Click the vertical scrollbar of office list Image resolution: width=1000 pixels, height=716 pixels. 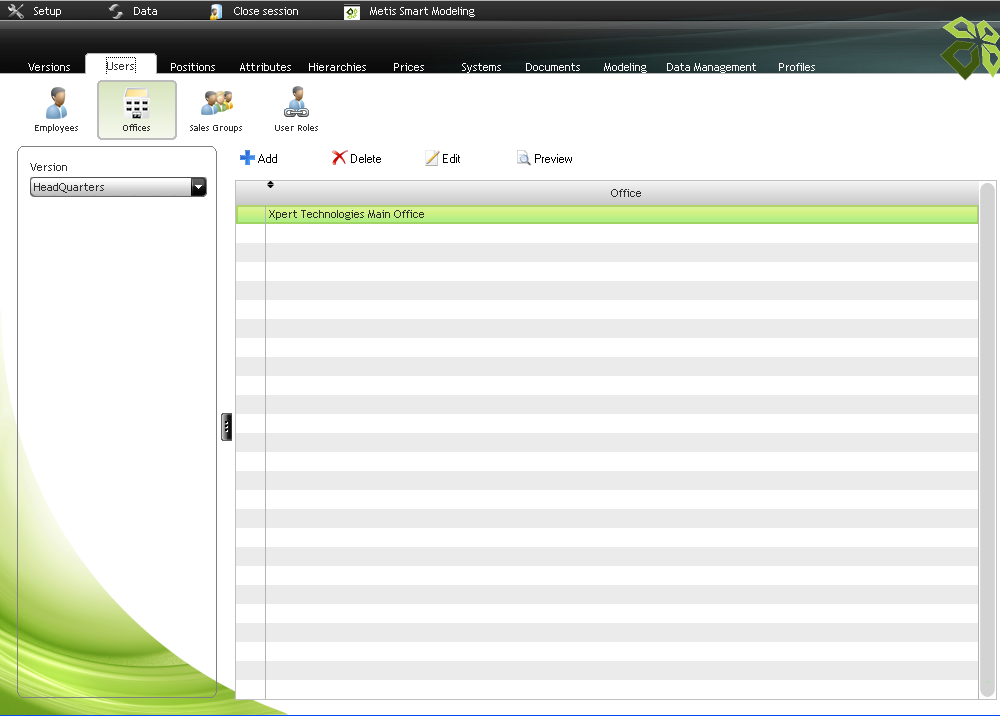(x=987, y=440)
